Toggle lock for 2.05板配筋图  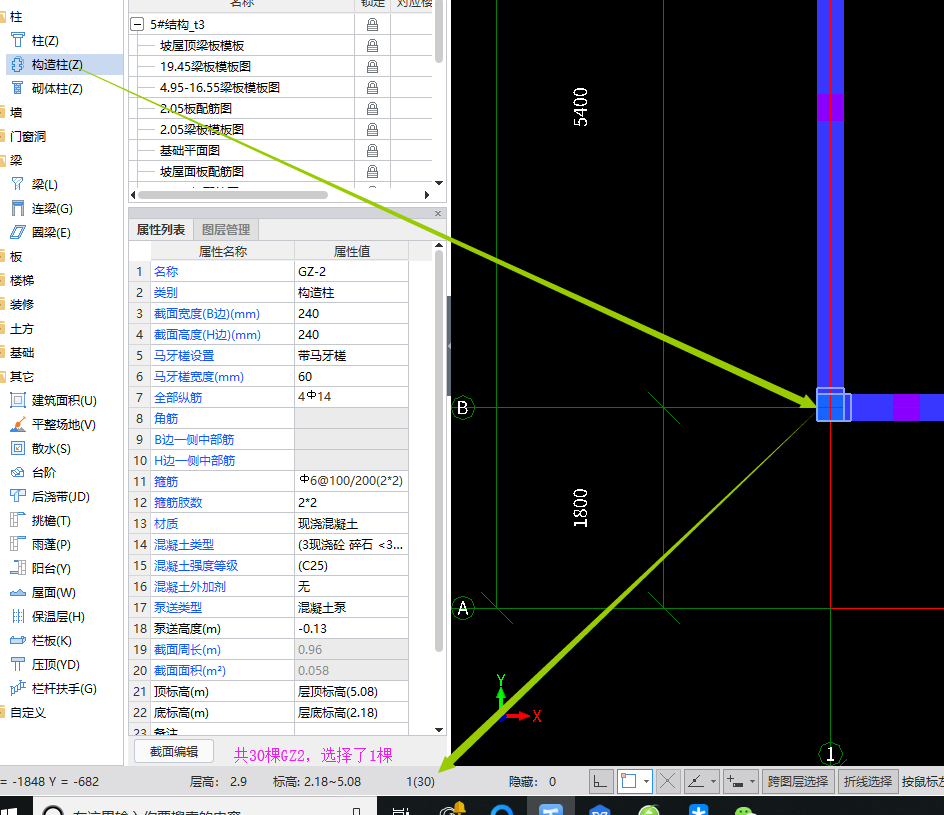pos(373,109)
